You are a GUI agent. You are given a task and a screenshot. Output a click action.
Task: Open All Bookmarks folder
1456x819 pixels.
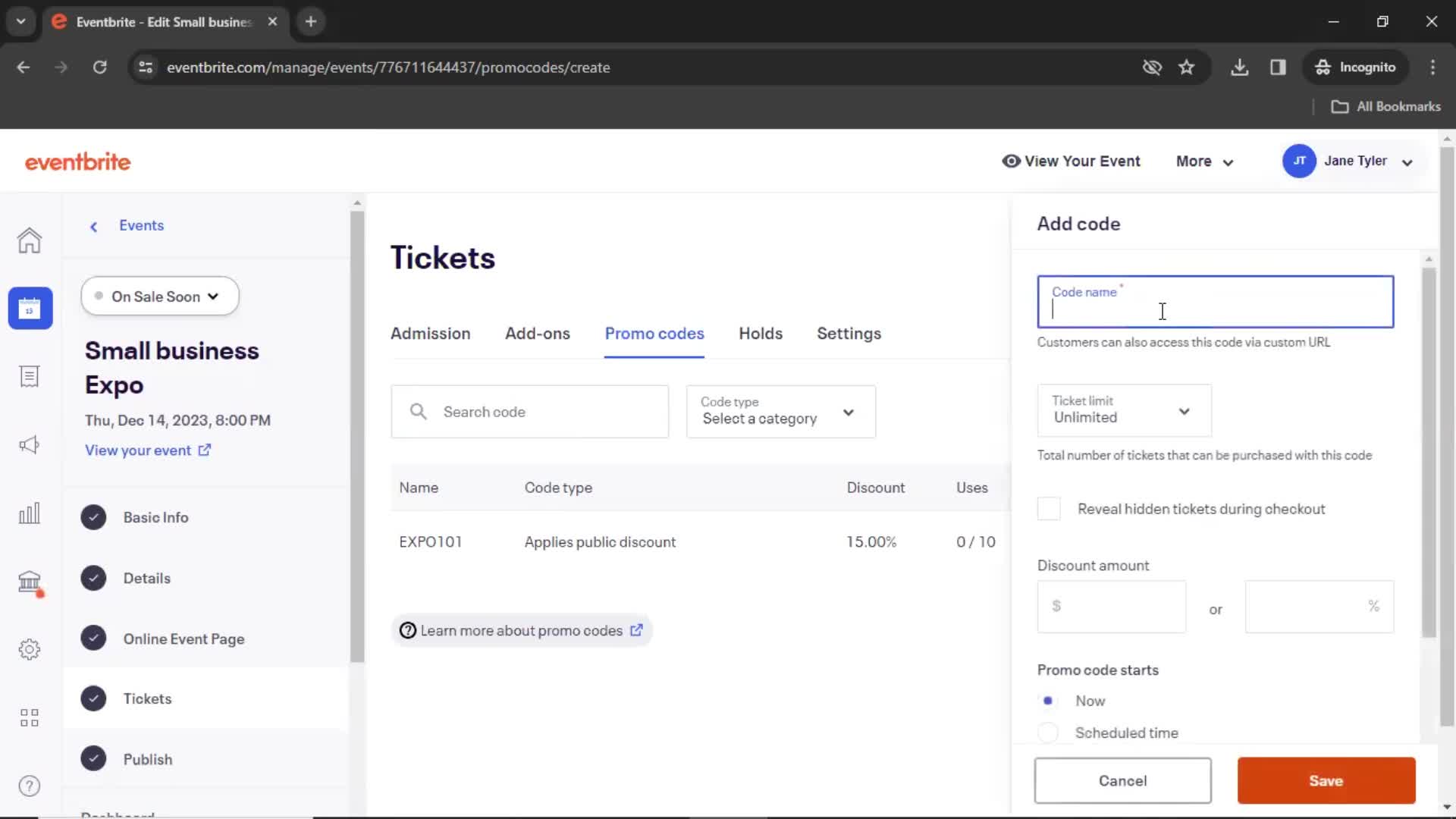[x=1386, y=107]
